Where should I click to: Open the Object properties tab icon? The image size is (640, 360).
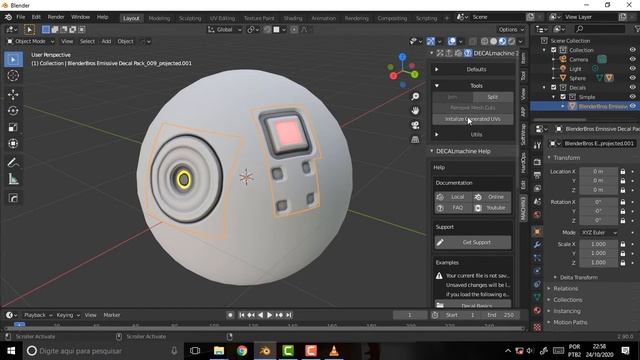537,231
